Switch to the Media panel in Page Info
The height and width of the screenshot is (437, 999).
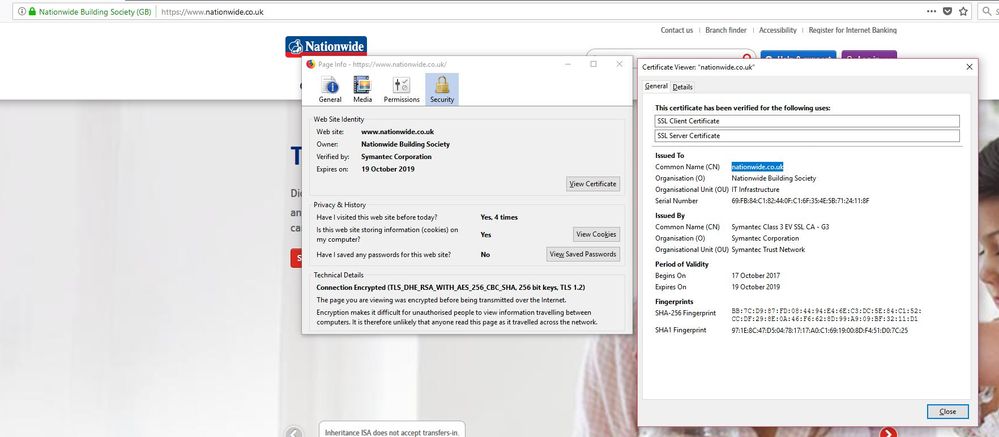click(x=362, y=89)
